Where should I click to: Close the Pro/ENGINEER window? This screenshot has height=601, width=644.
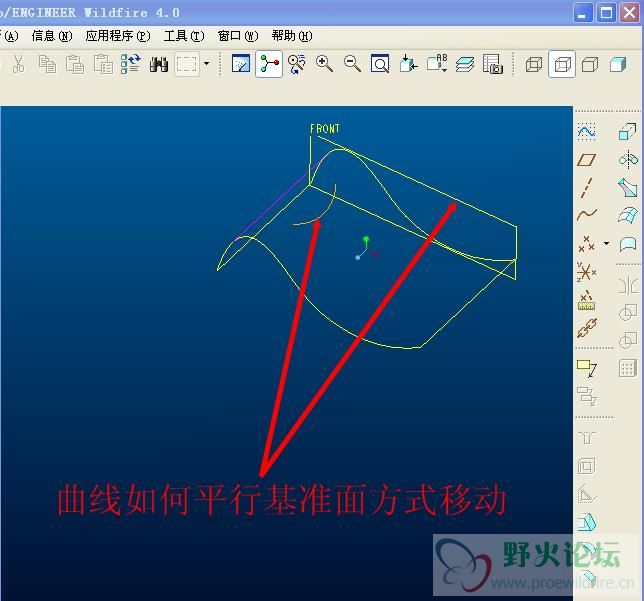[x=630, y=13]
